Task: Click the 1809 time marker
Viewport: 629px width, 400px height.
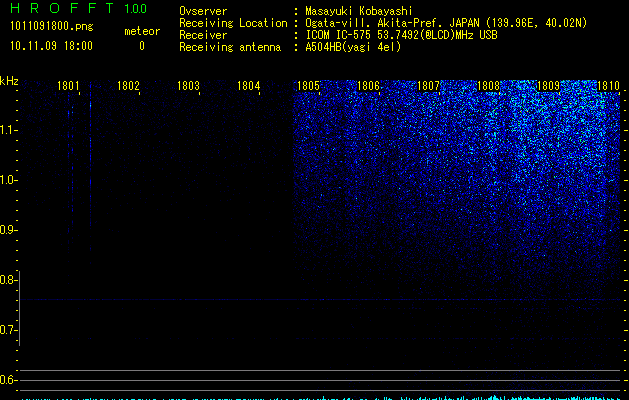Action: (x=548, y=86)
